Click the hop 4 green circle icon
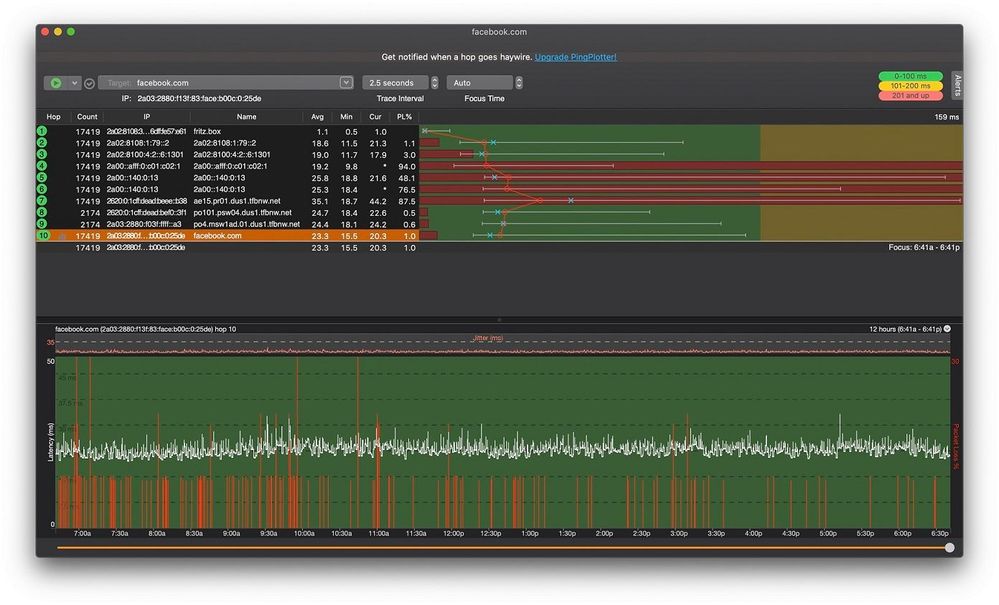Viewport: 999px width, 605px height. pyautogui.click(x=42, y=166)
